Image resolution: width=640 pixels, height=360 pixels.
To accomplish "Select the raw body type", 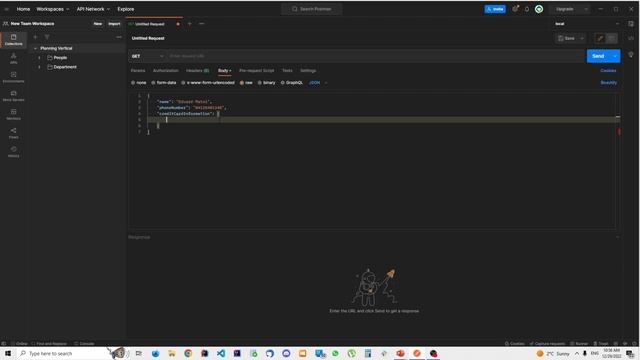I will click(x=246, y=83).
